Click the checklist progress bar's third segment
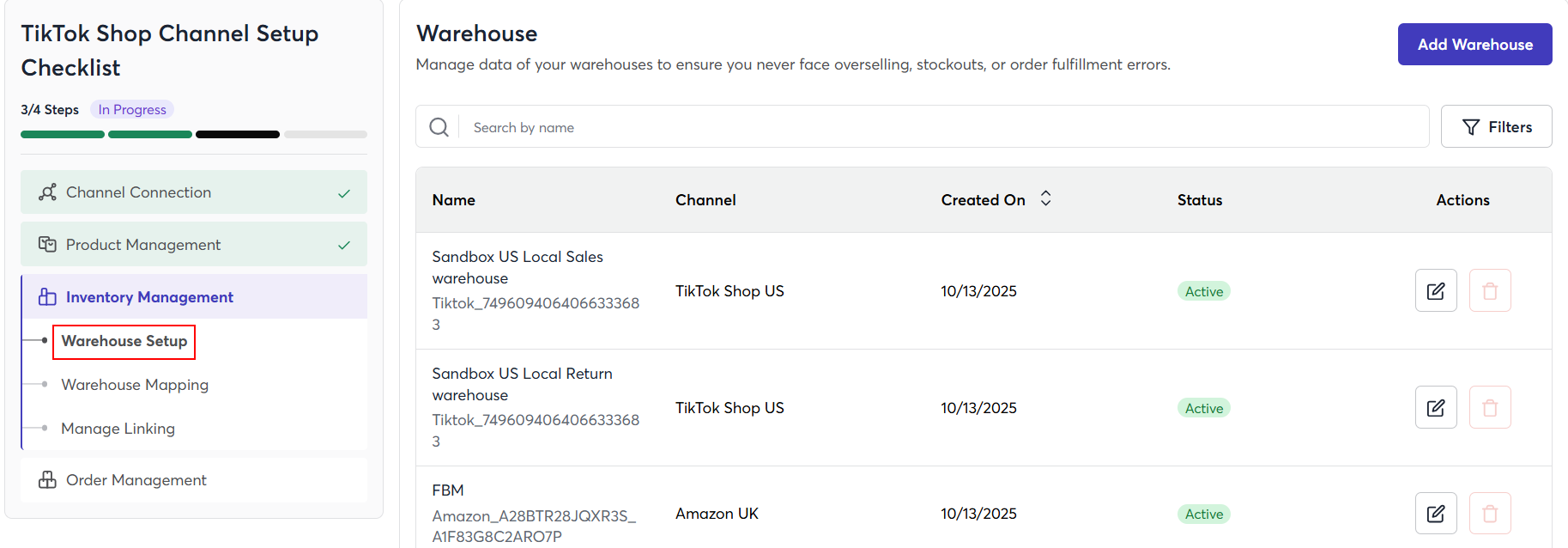 pyautogui.click(x=238, y=135)
